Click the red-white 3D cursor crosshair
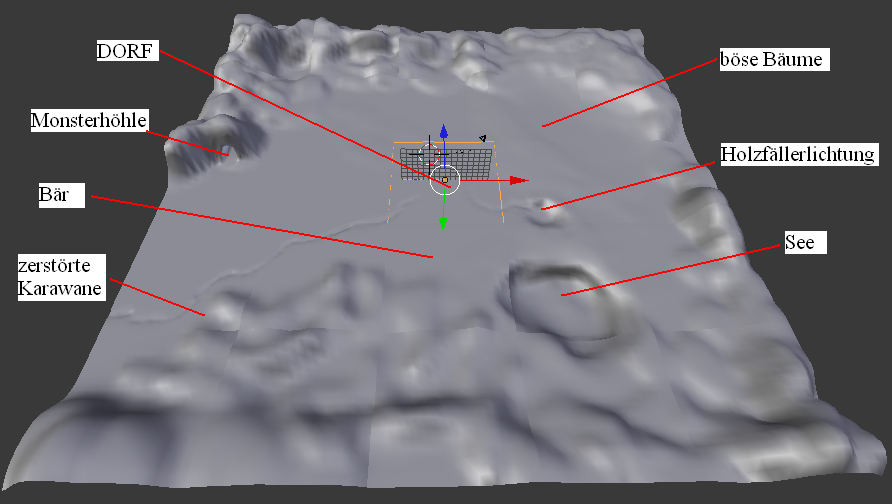The image size is (892, 504). (x=429, y=156)
